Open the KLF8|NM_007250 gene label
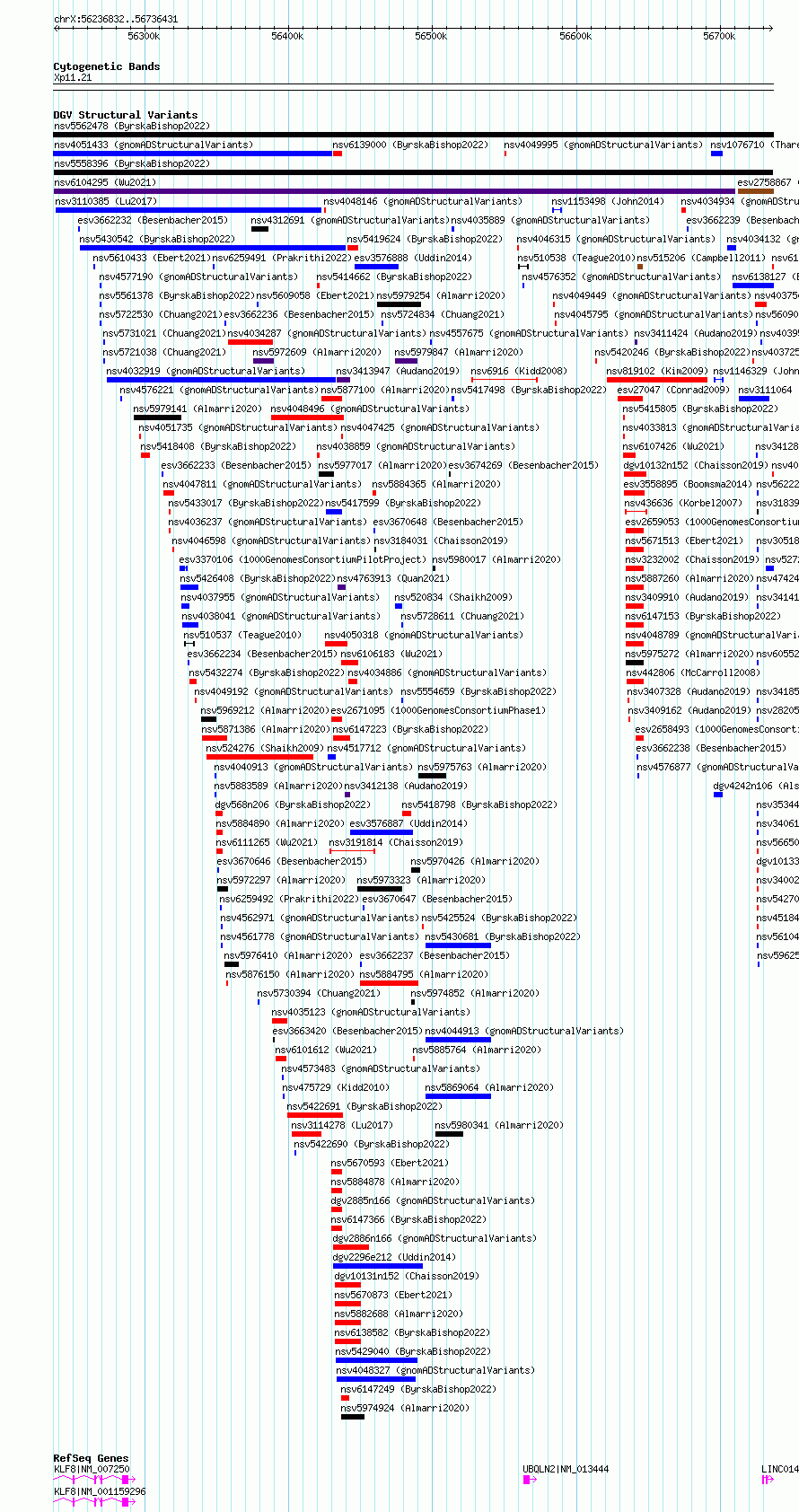The width and height of the screenshot is (799, 1512). 92,1469
